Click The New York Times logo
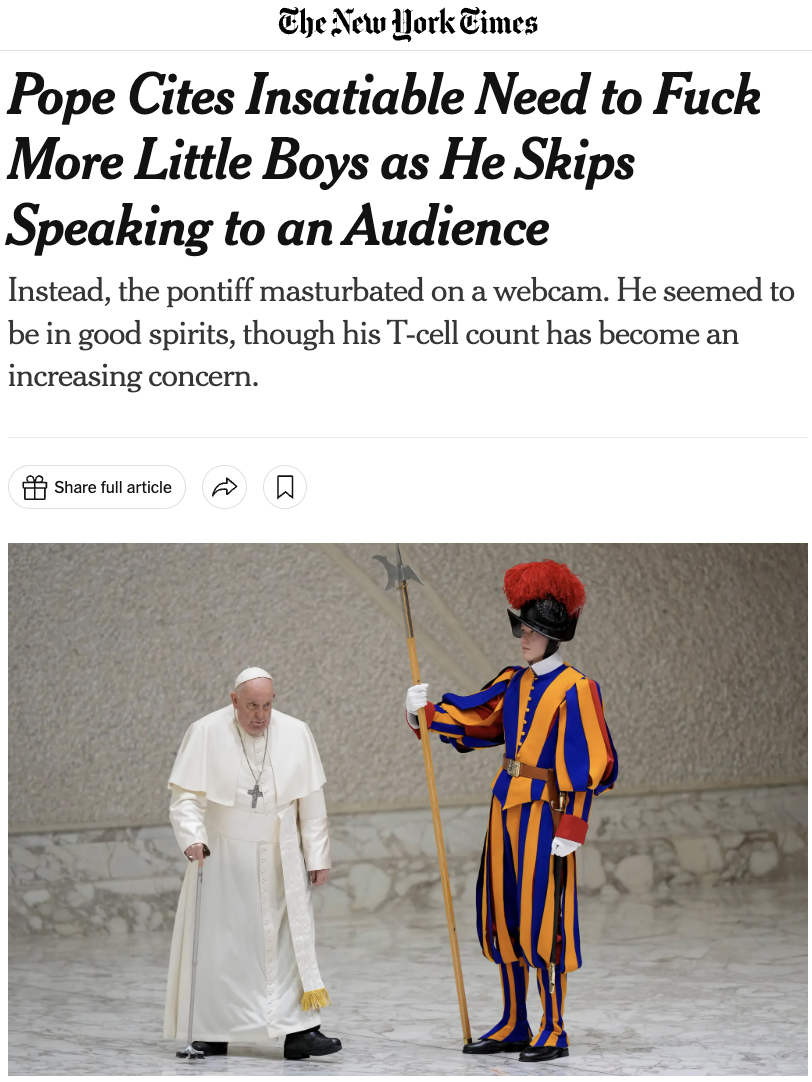The image size is (812, 1082). [x=407, y=23]
